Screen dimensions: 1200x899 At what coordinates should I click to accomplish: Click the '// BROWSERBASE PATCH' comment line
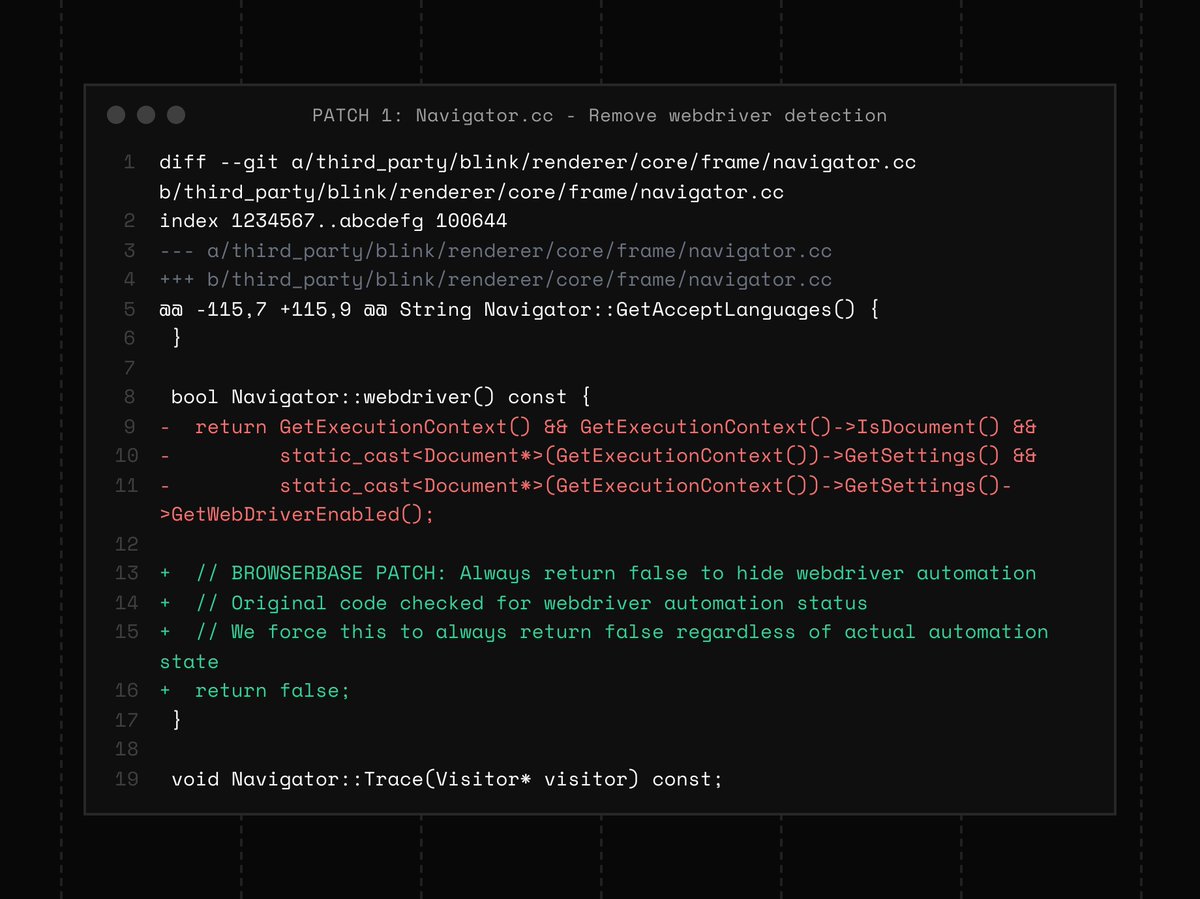point(598,573)
